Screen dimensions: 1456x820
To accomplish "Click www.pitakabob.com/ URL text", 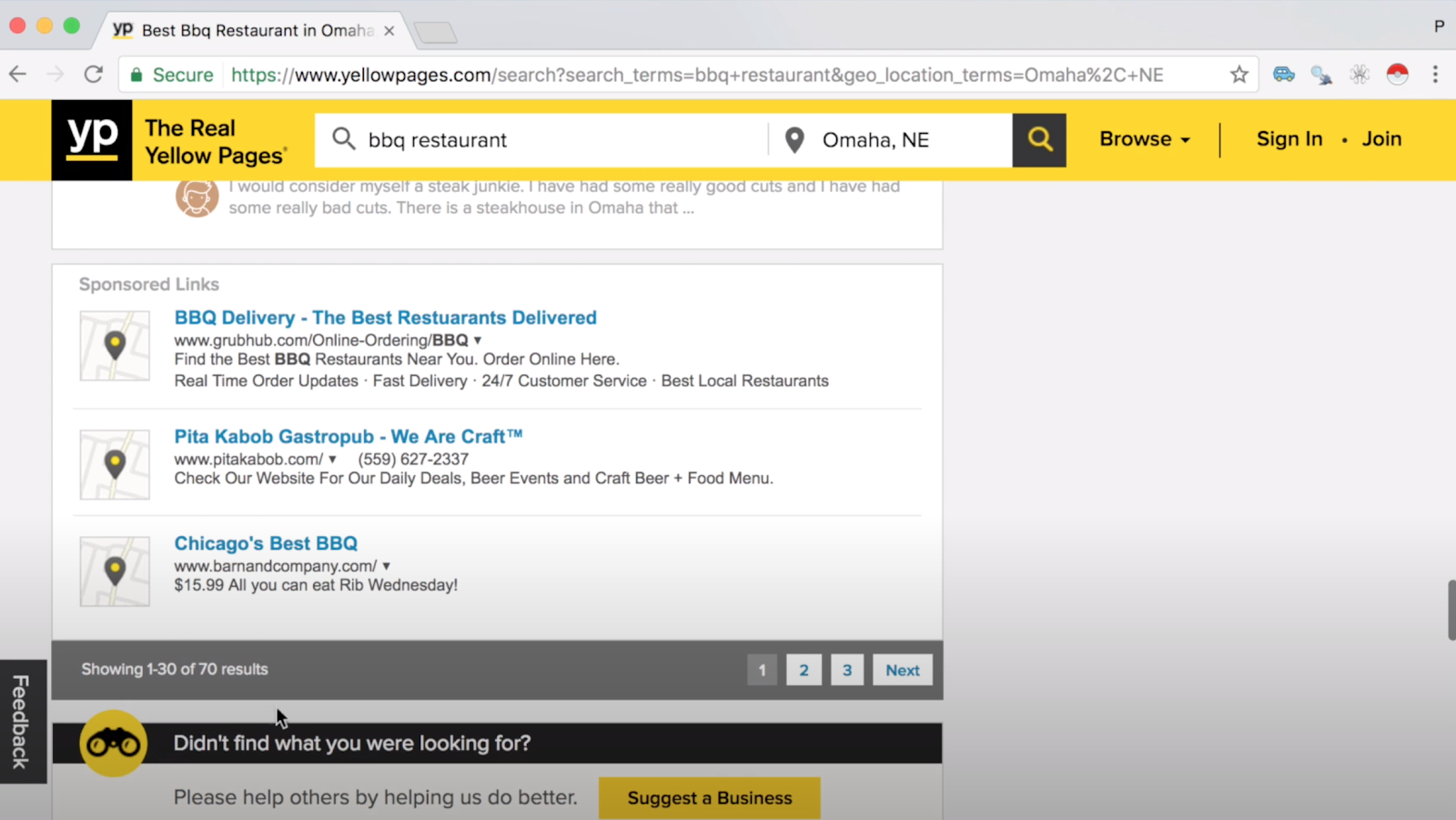I will [x=248, y=460].
